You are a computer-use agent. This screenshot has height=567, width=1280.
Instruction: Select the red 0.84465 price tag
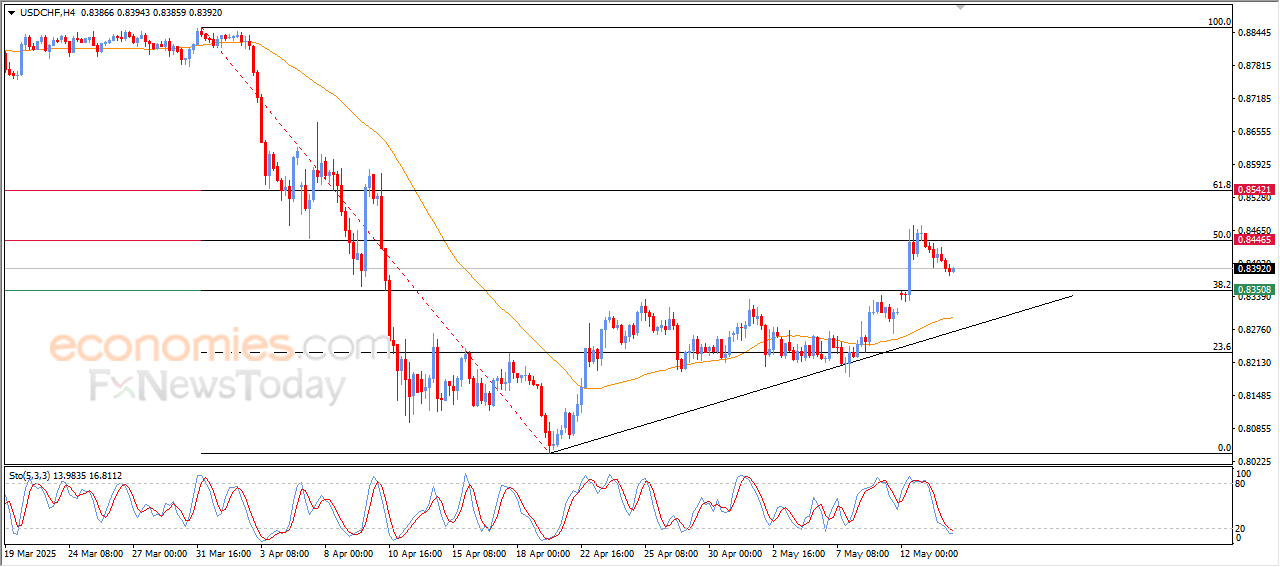point(1254,240)
